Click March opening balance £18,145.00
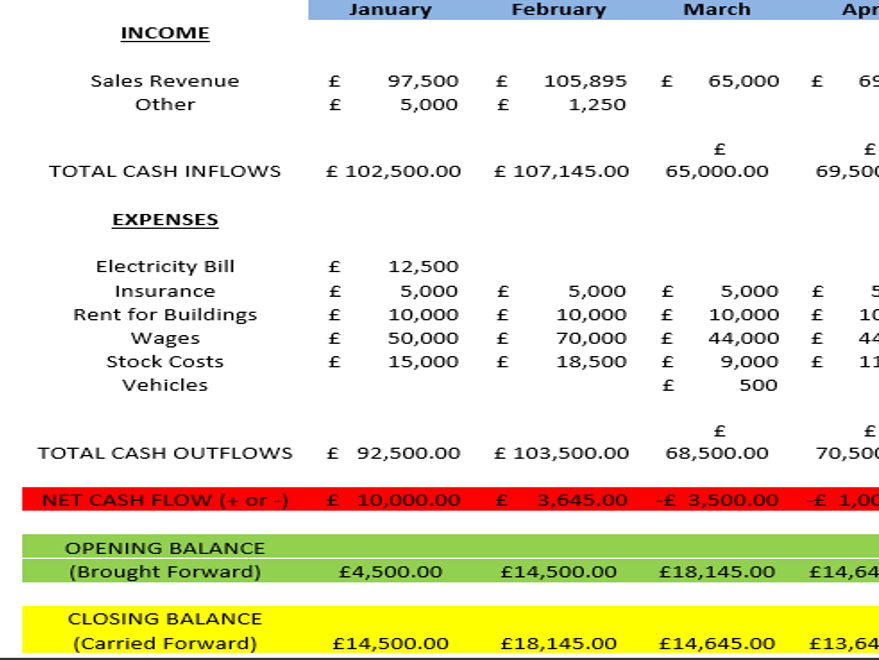Image resolution: width=879 pixels, height=660 pixels. pyautogui.click(x=718, y=572)
